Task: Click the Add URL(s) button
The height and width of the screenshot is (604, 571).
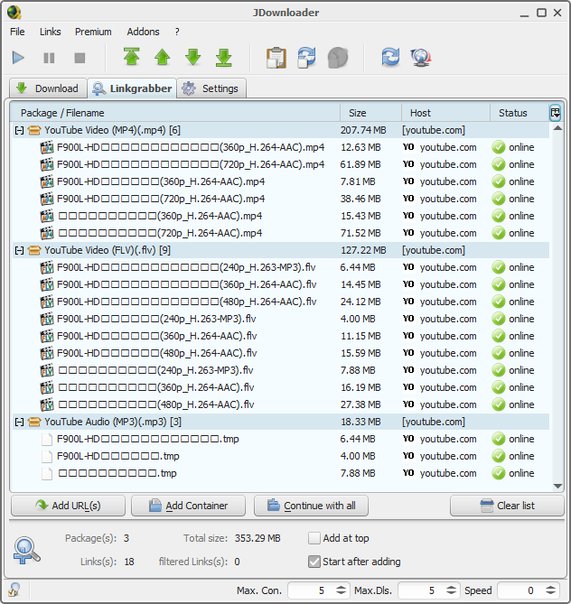Action: [x=68, y=505]
